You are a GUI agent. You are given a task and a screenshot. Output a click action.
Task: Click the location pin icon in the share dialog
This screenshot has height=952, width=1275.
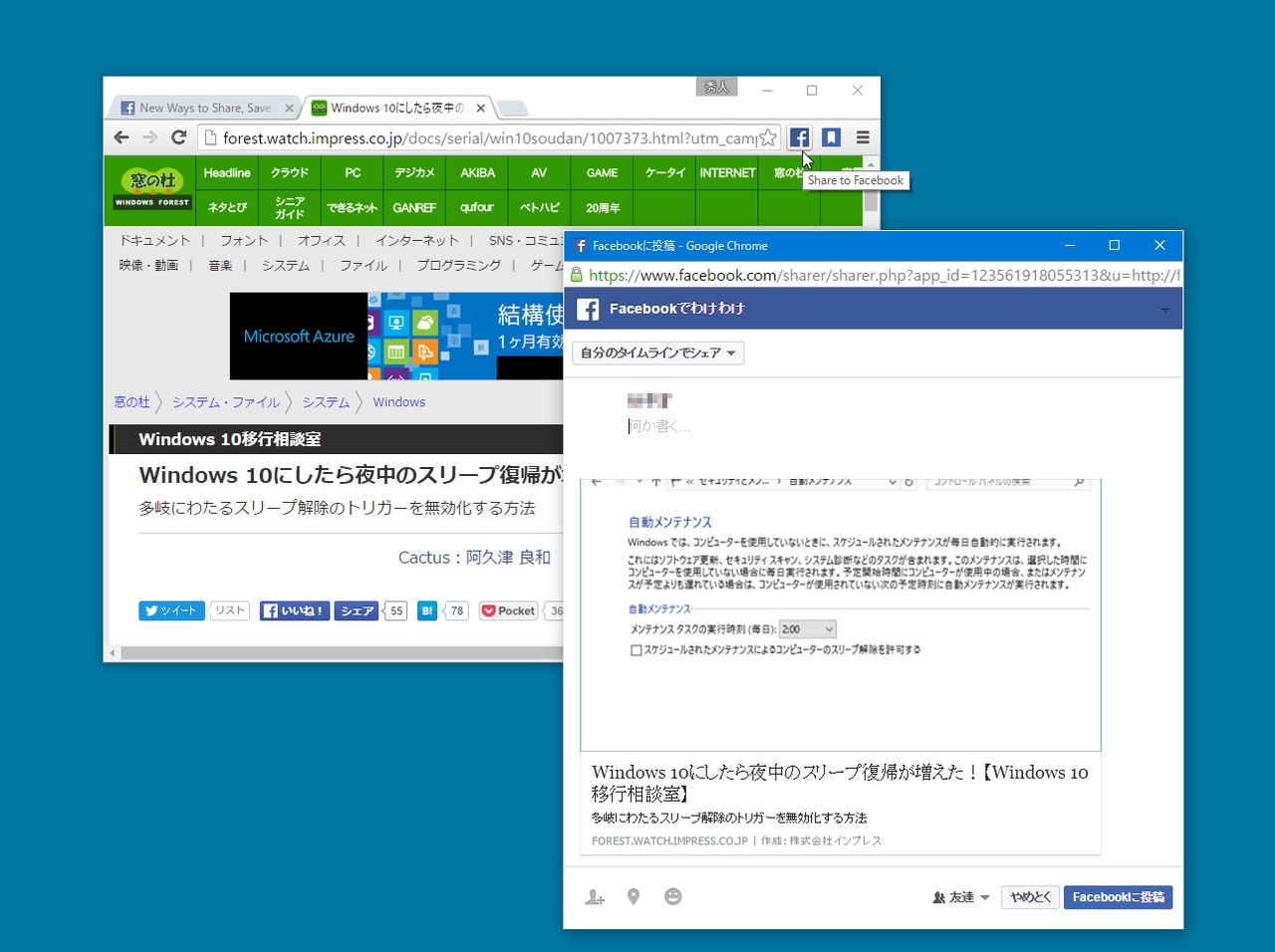[x=634, y=897]
